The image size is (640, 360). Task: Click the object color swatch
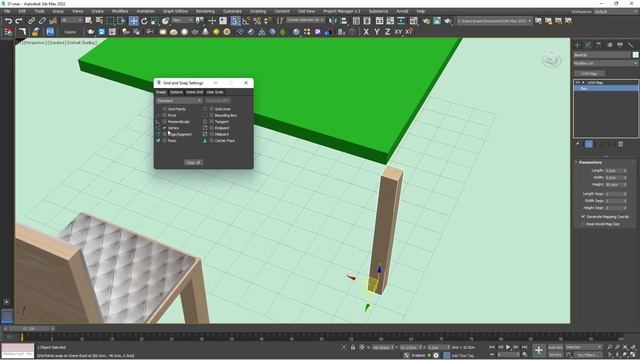point(636,55)
